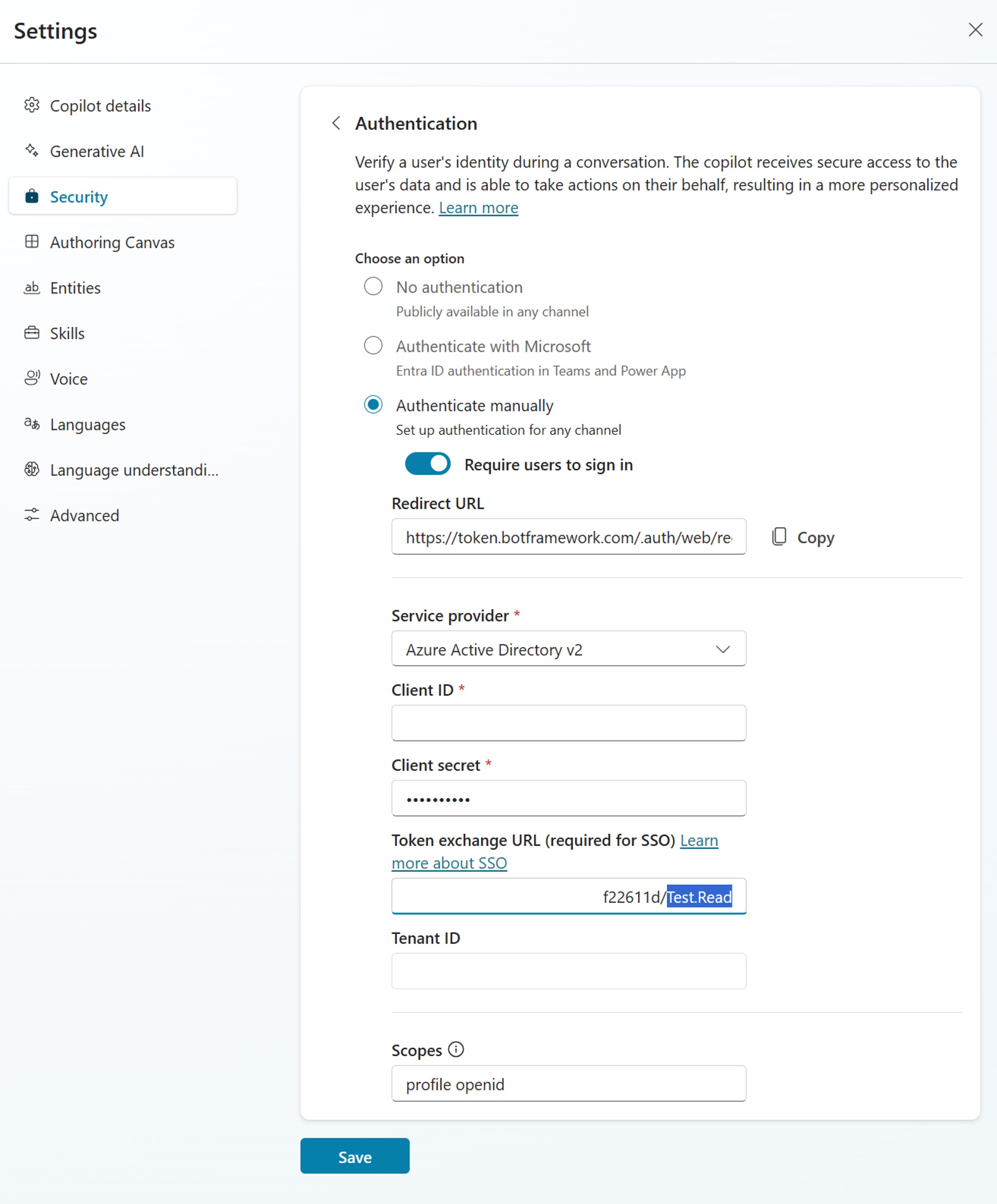The width and height of the screenshot is (997, 1204).
Task: Save authentication settings
Action: 355,1157
